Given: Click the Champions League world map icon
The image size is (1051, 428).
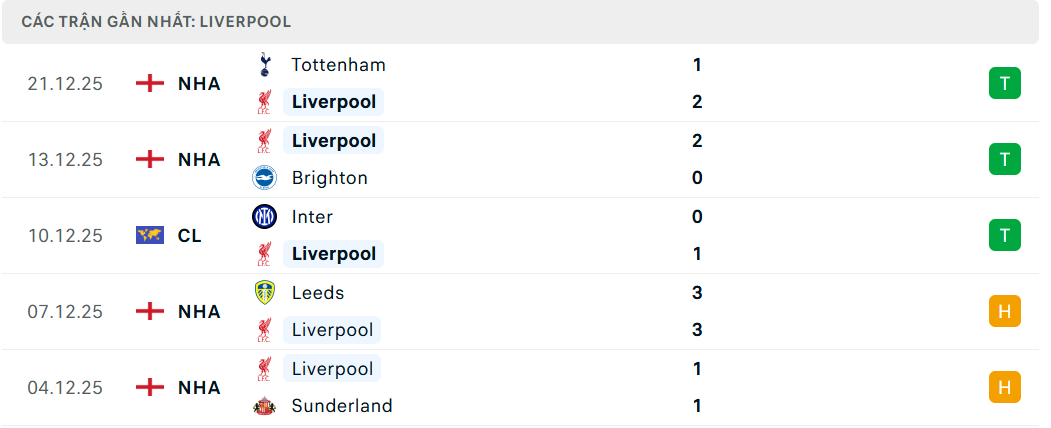Looking at the screenshot, I should click(x=149, y=236).
